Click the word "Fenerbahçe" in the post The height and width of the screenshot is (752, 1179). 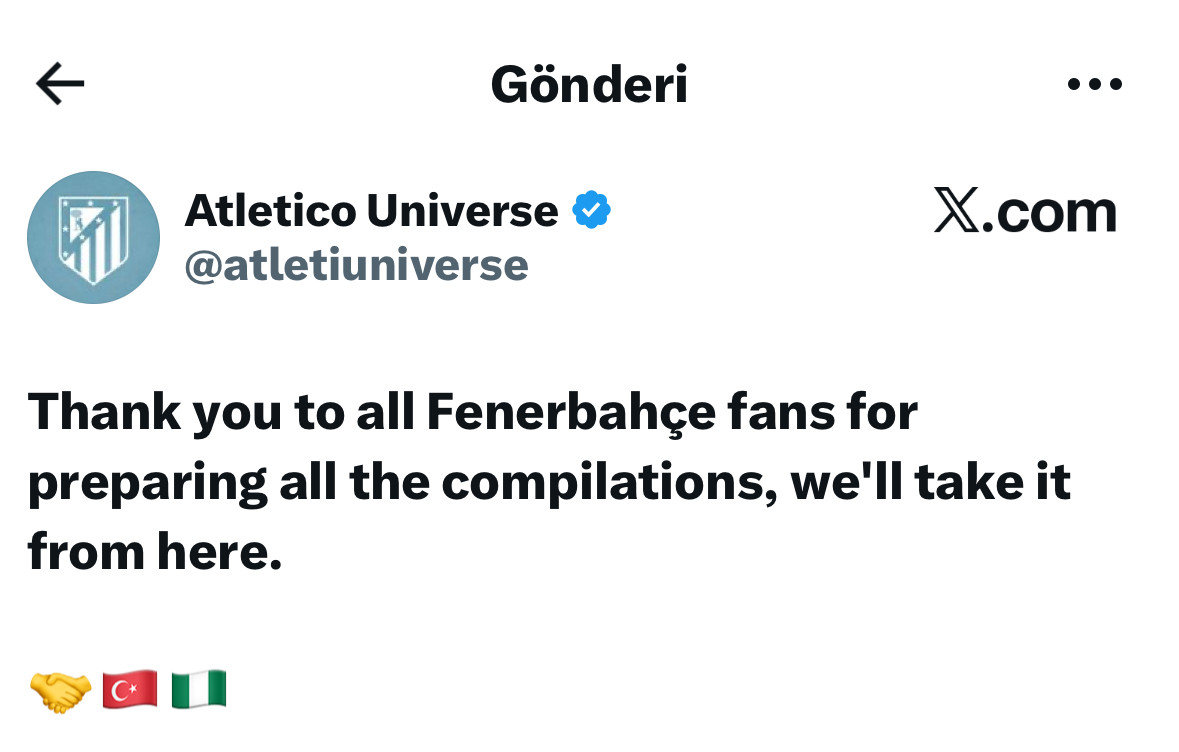point(571,412)
